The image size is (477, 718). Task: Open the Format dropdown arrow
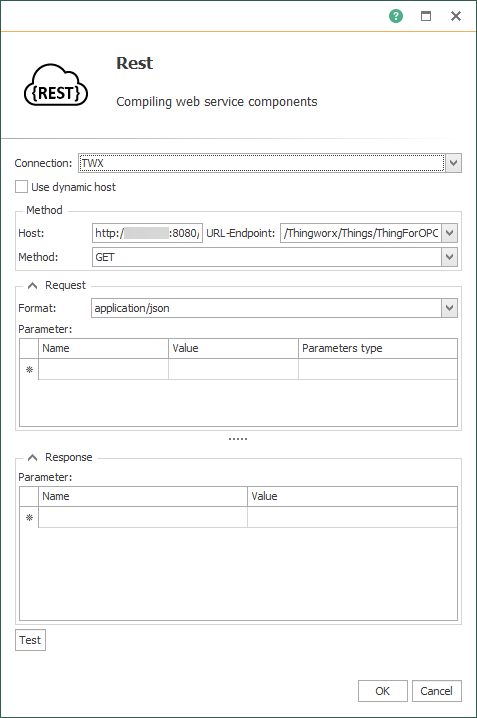coord(450,308)
